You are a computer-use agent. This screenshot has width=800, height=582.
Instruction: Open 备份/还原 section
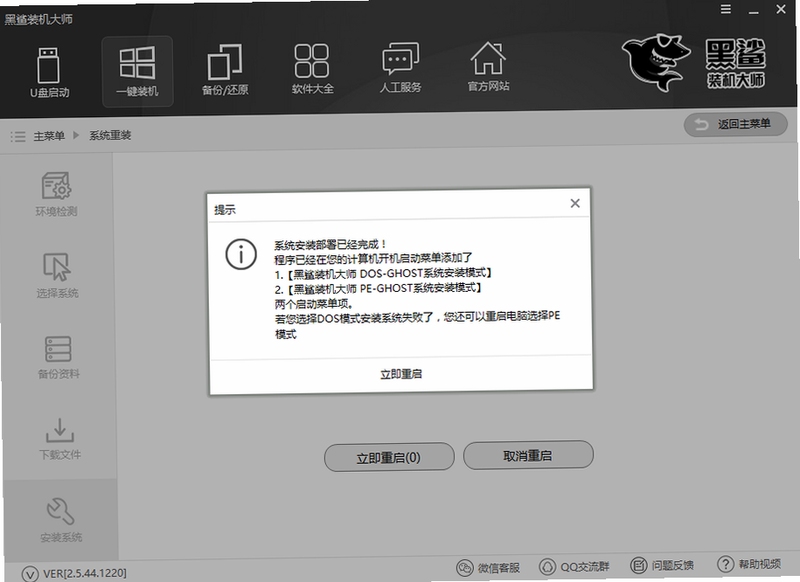(225, 70)
